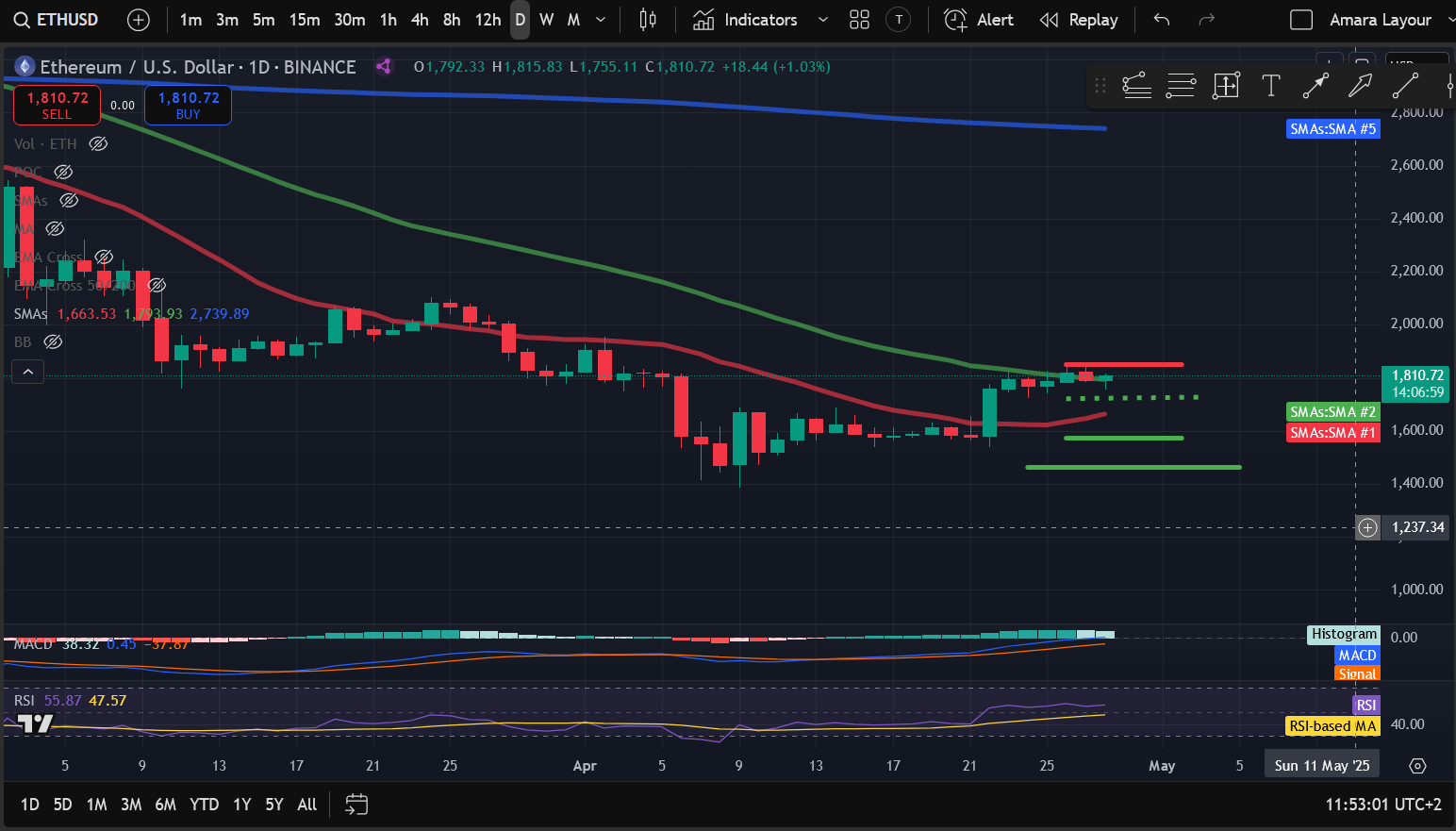Select the hollow arrow drawing tool
This screenshot has height=831, width=1456.
1360,86
